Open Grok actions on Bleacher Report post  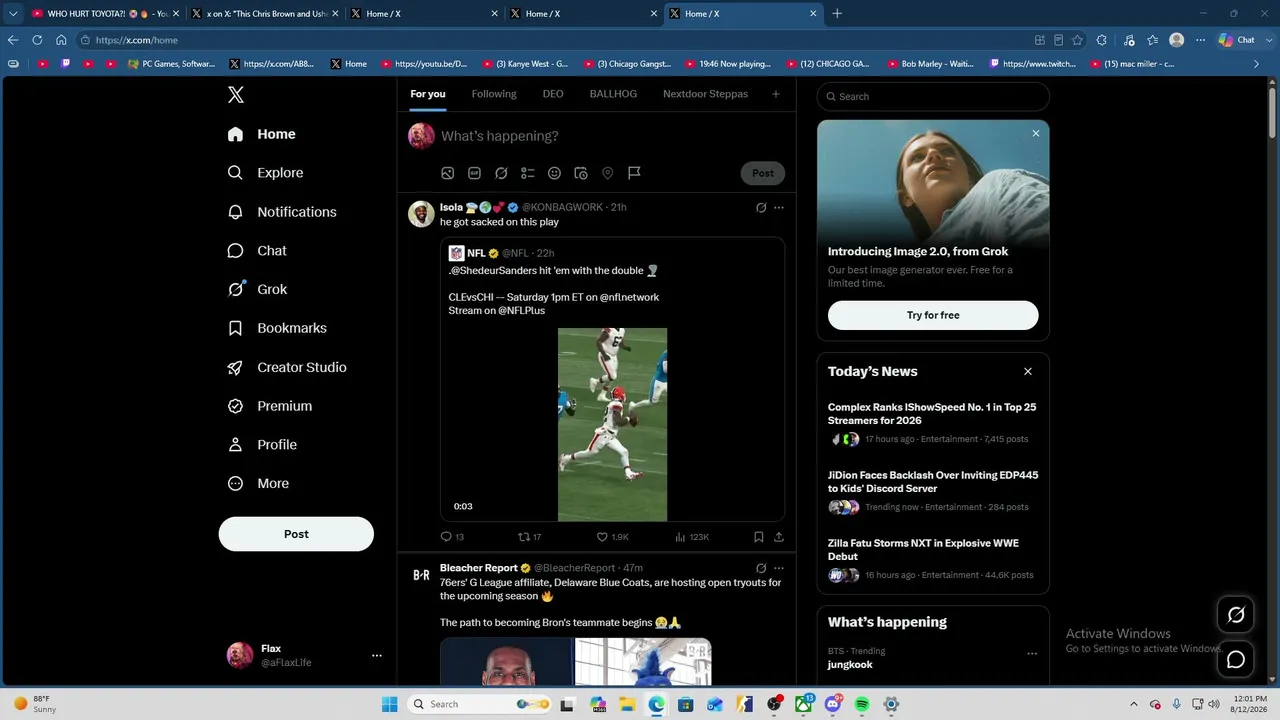click(761, 568)
